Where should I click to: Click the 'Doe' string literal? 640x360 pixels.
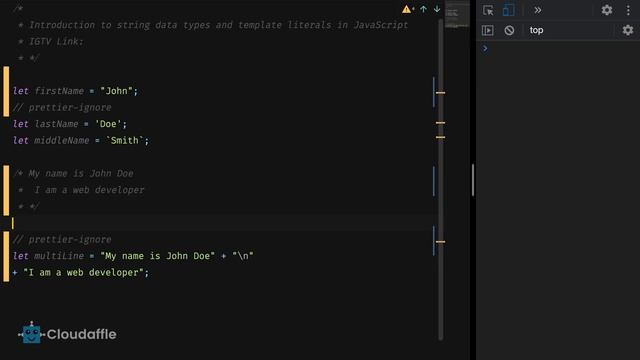108,124
